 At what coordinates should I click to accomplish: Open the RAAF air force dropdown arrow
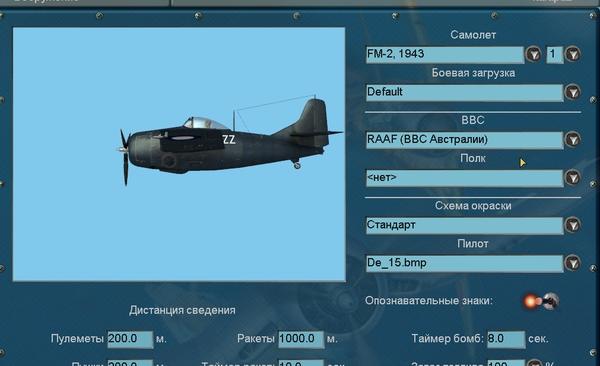tap(573, 140)
